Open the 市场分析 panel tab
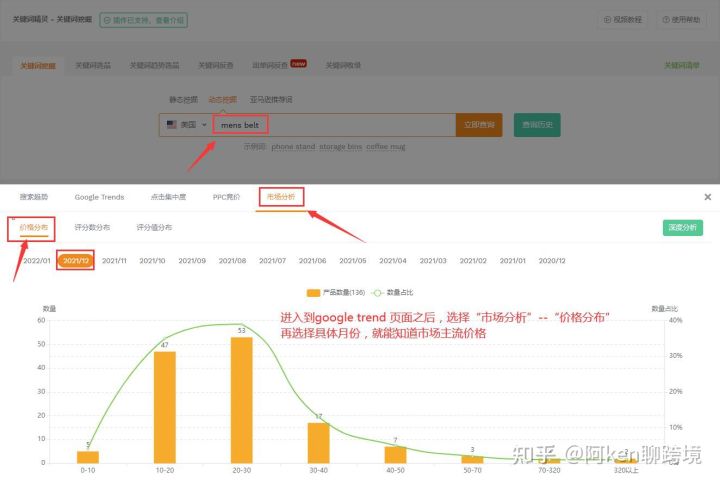The image size is (720, 484). pos(281,197)
